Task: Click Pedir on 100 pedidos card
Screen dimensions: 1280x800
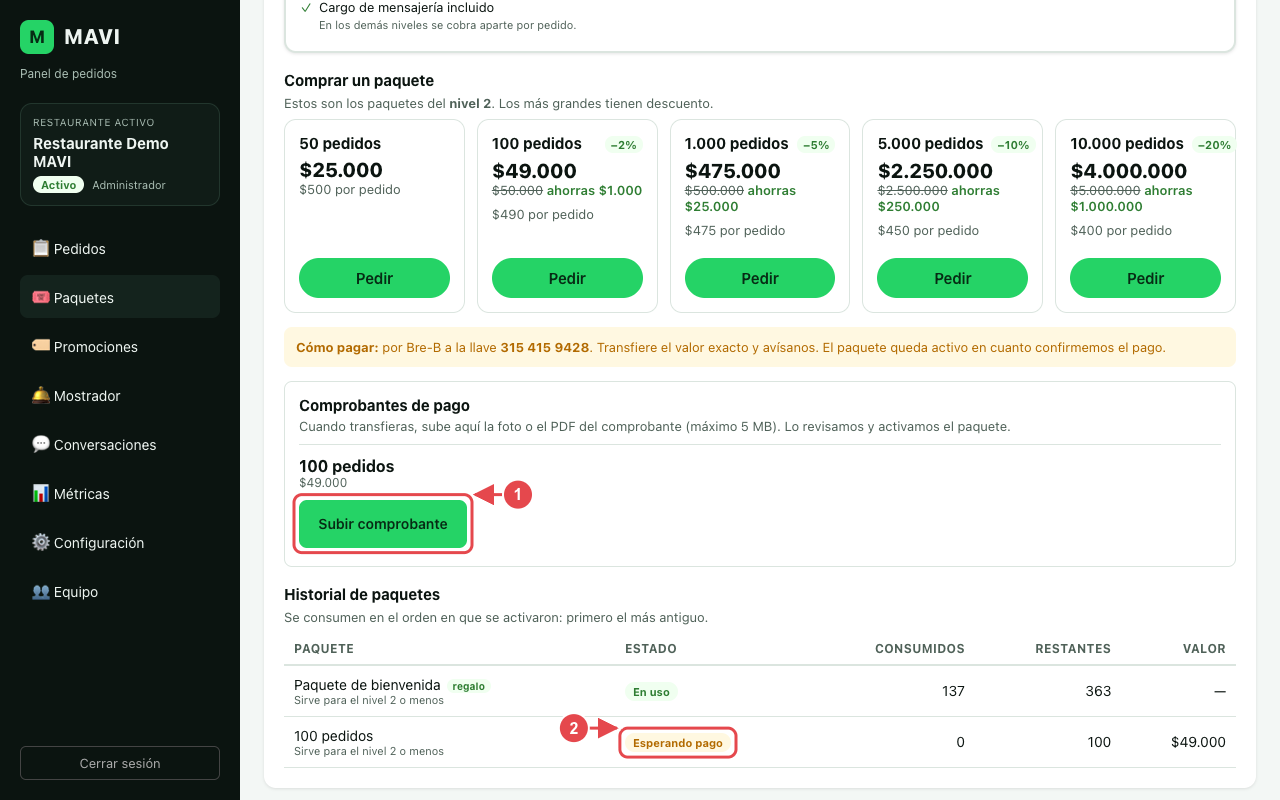Action: click(x=567, y=278)
